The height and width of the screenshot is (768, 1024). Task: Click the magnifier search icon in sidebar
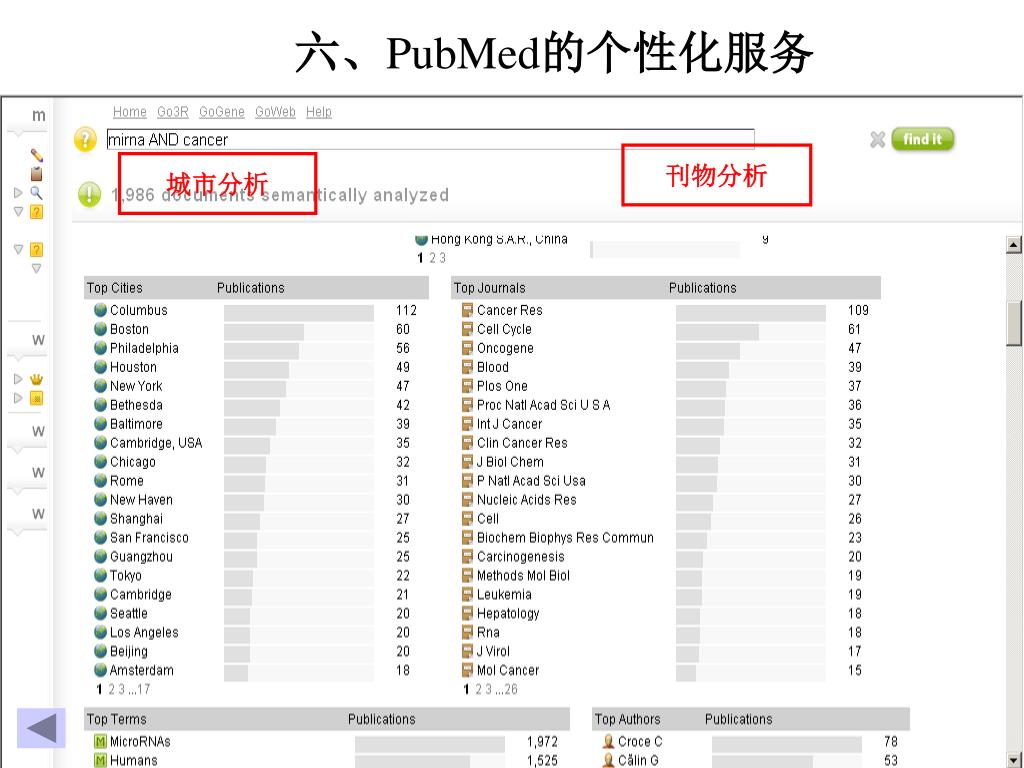coord(37,193)
